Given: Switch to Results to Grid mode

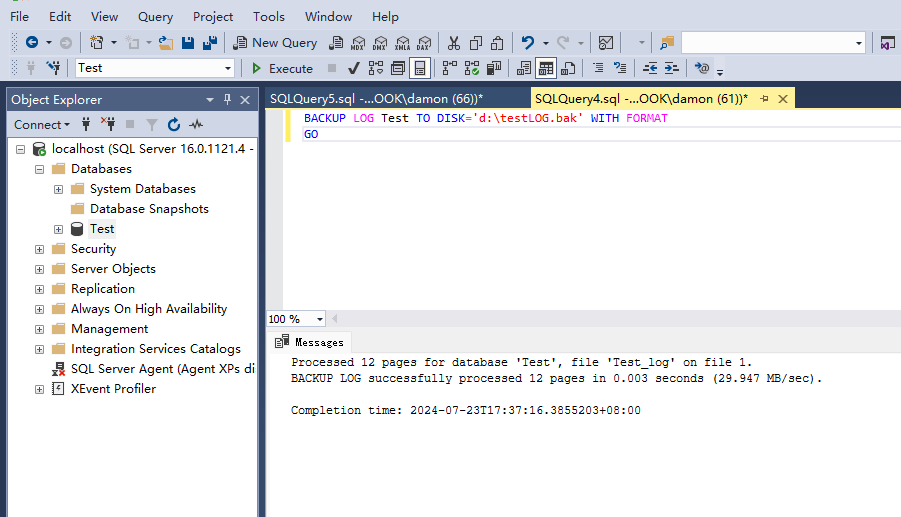Looking at the screenshot, I should click(x=545, y=68).
